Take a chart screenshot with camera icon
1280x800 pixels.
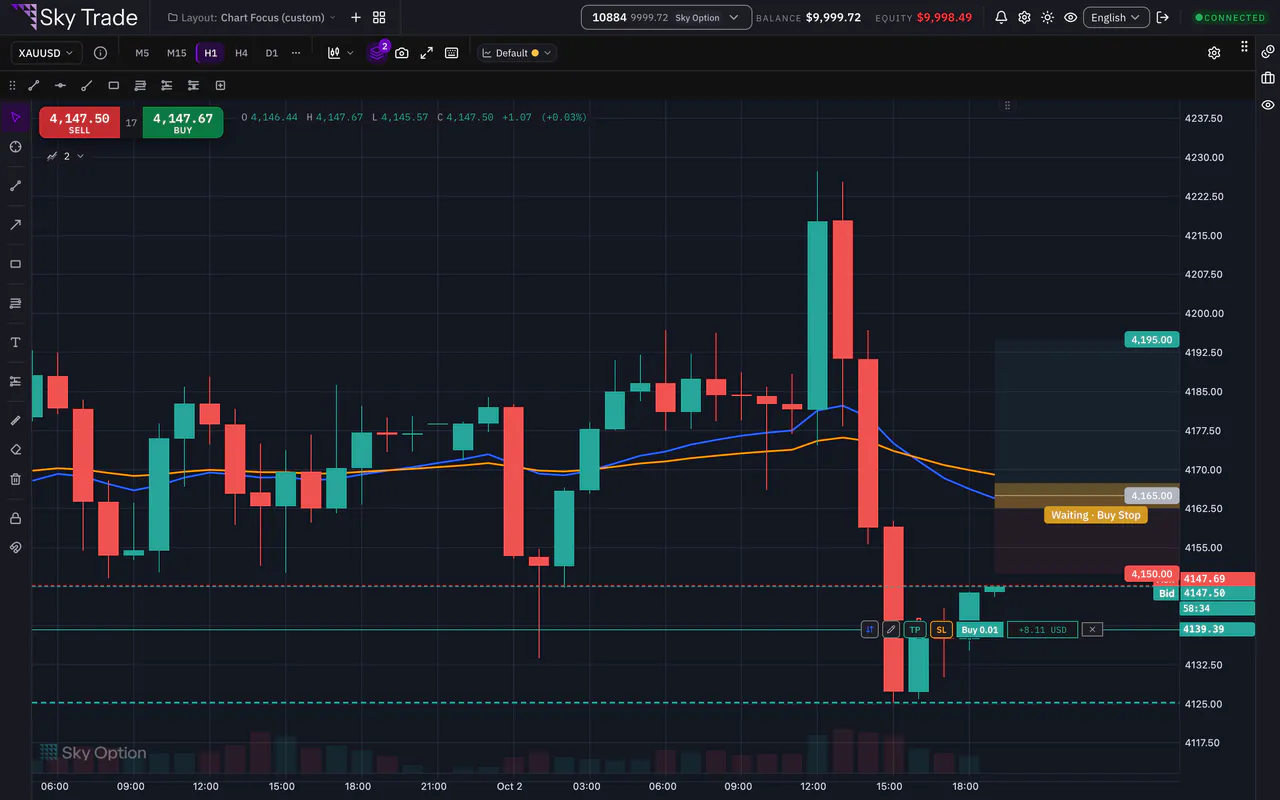(x=402, y=53)
